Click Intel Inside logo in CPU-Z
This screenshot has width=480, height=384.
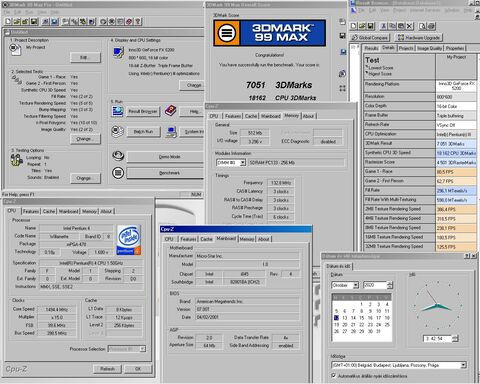pos(129,240)
